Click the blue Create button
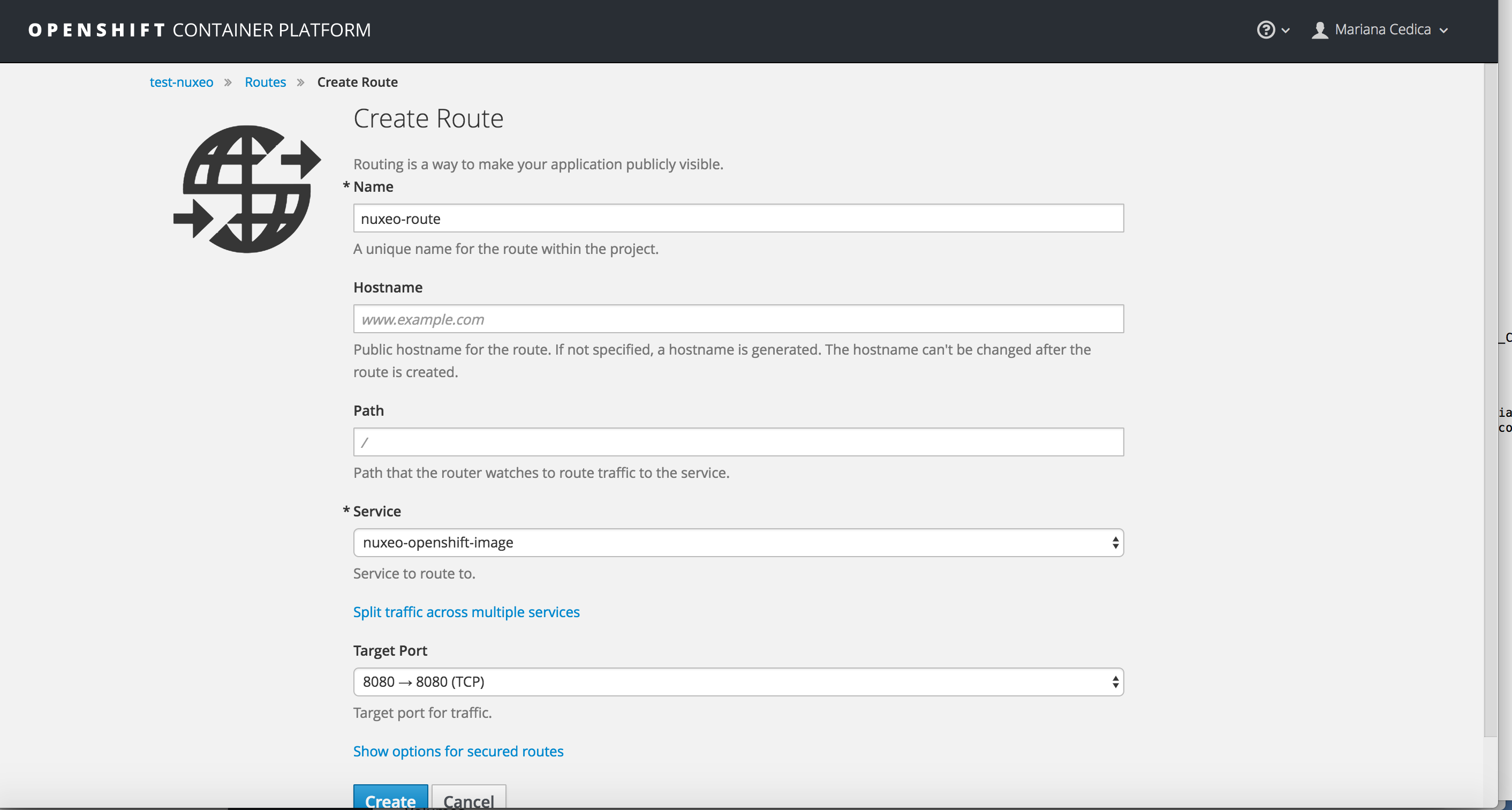The width and height of the screenshot is (1512, 810). pos(390,797)
